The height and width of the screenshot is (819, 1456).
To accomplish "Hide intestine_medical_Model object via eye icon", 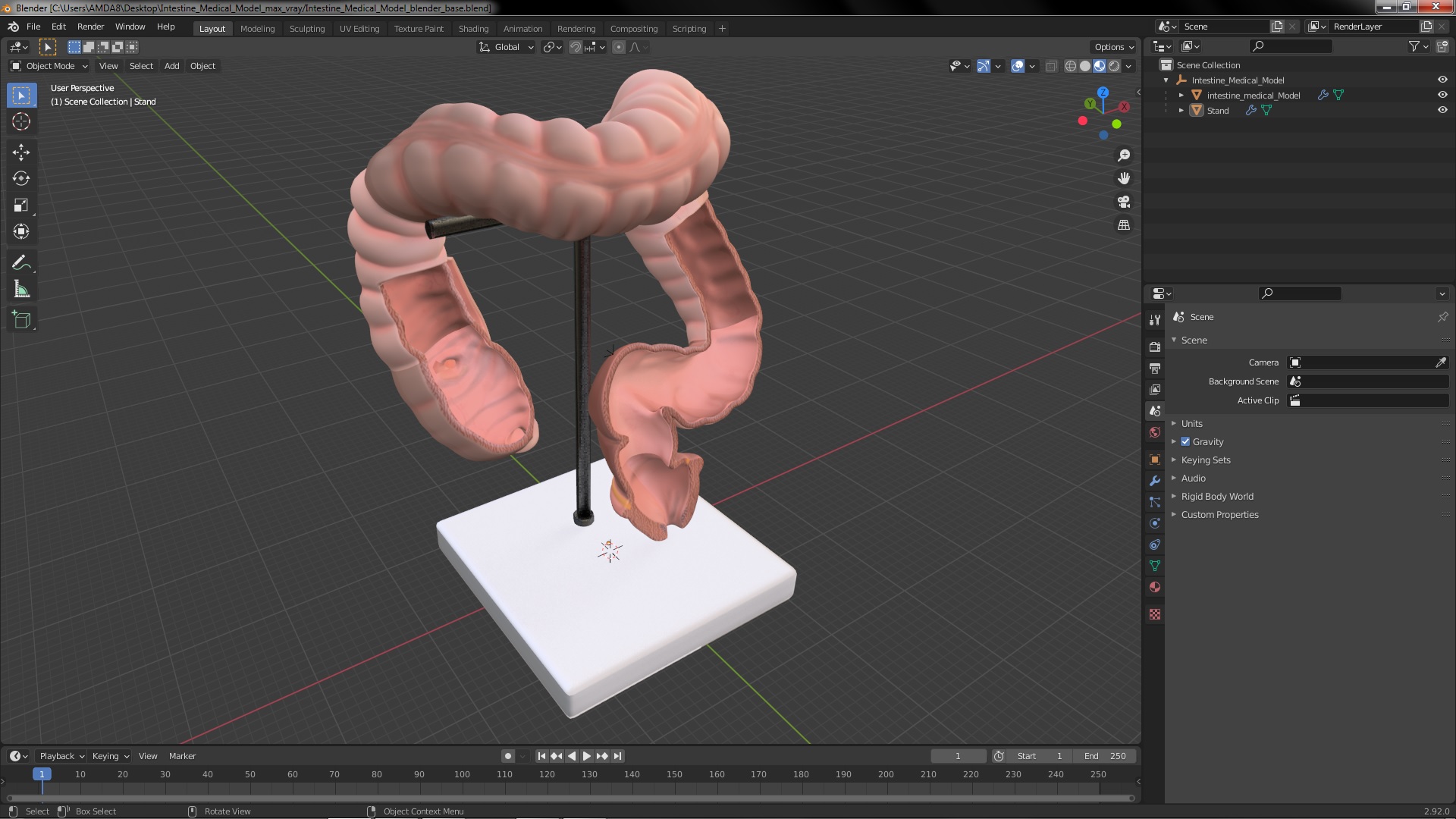I will point(1442,95).
